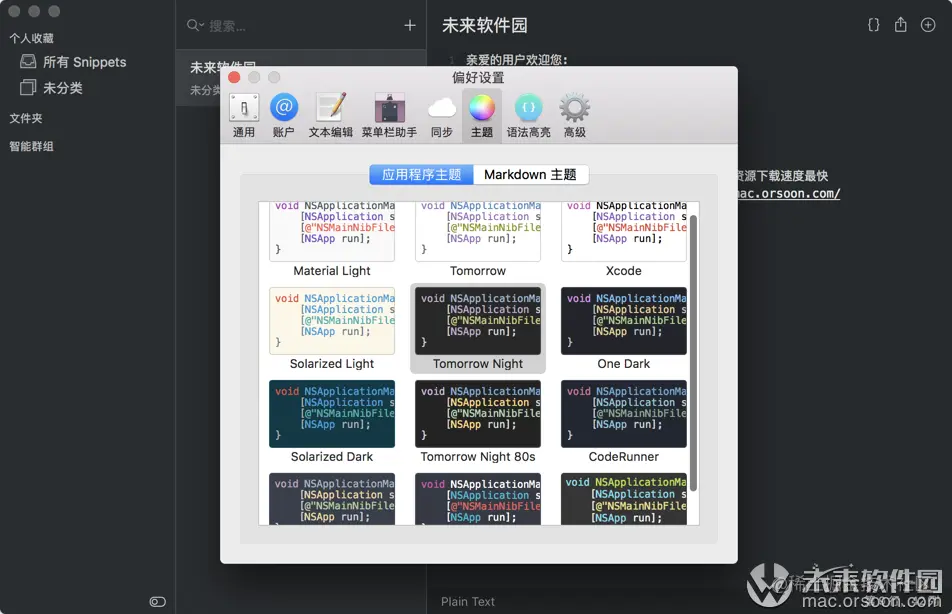Choose the Tomorrow Night 80s theme thumbnail
This screenshot has height=614, width=952.
(x=478, y=414)
